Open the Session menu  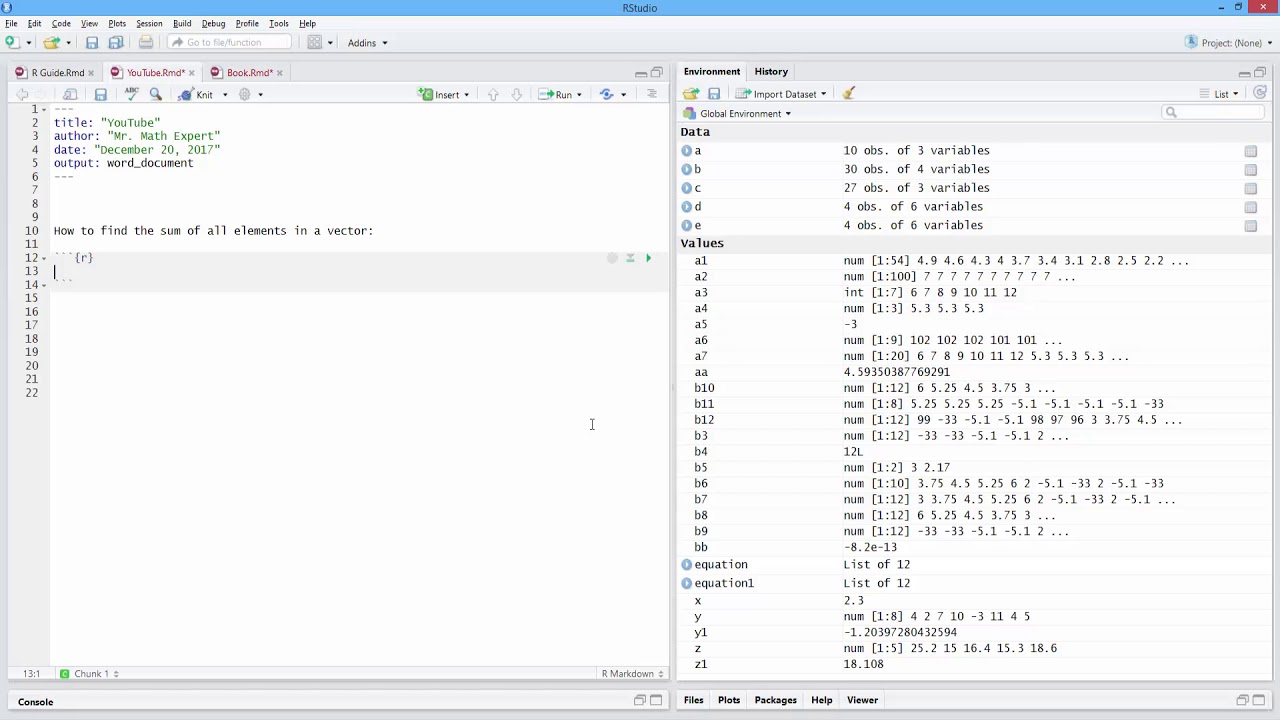(149, 23)
